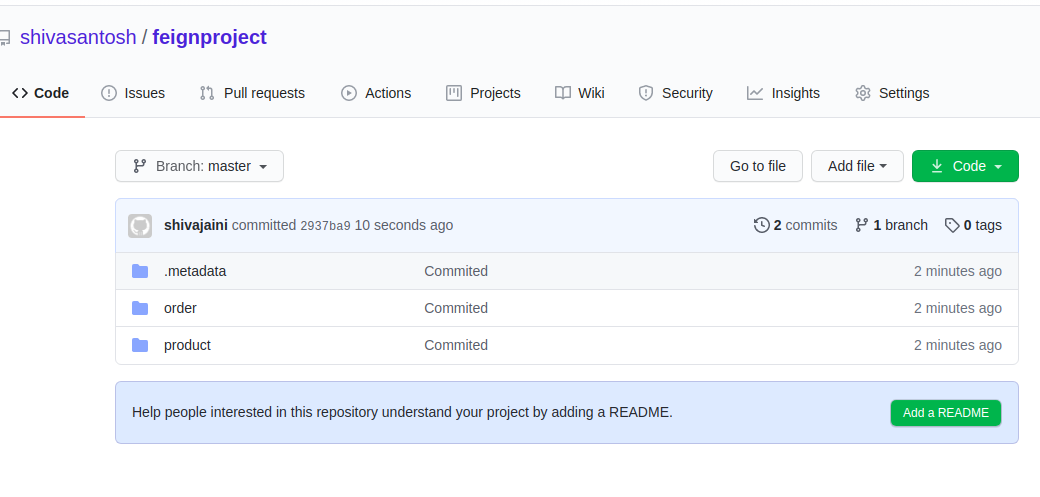Image resolution: width=1040 pixels, height=497 pixels.
Task: Open the Insights tab
Action: click(x=783, y=93)
